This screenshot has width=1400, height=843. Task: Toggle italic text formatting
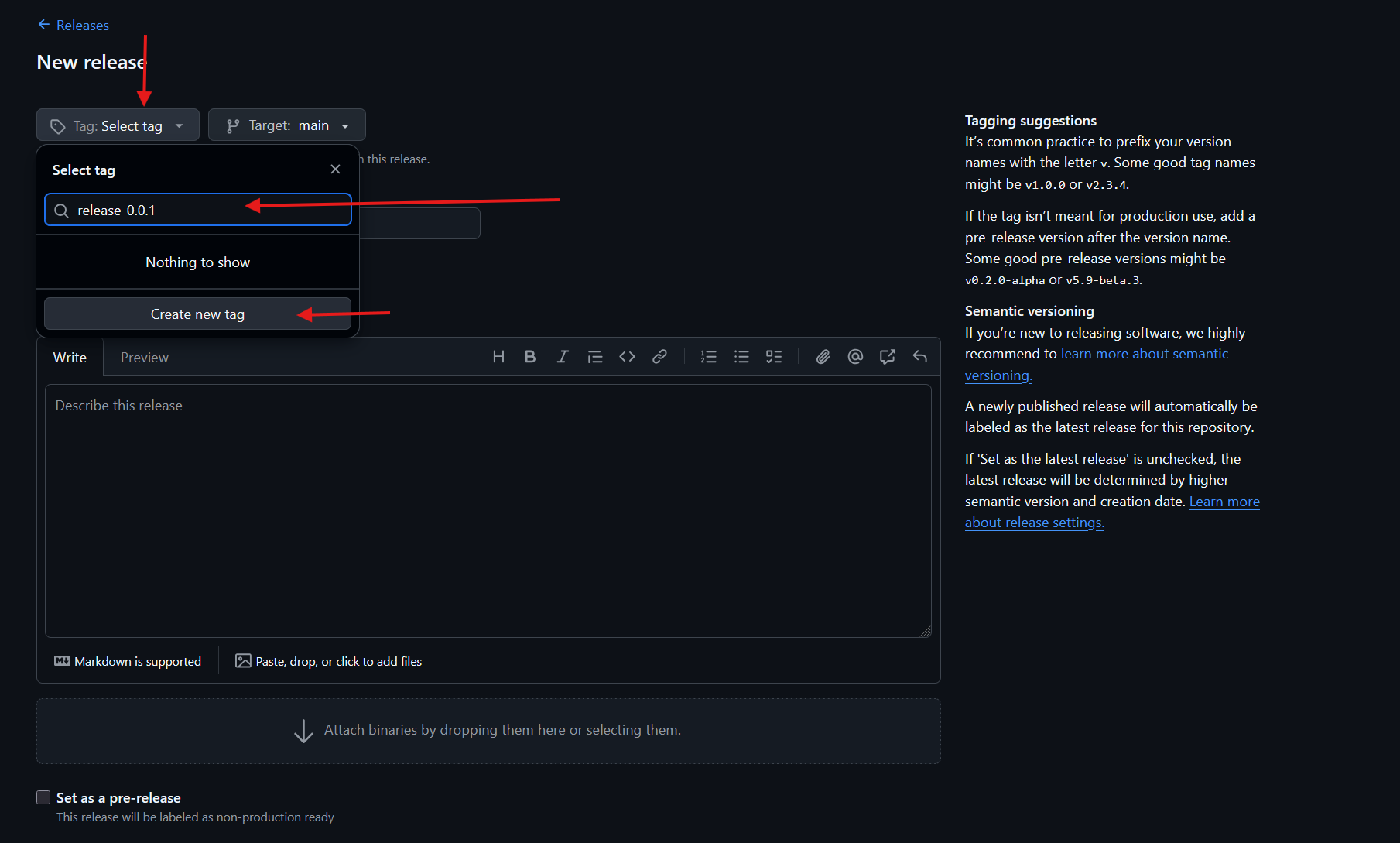[x=563, y=357]
